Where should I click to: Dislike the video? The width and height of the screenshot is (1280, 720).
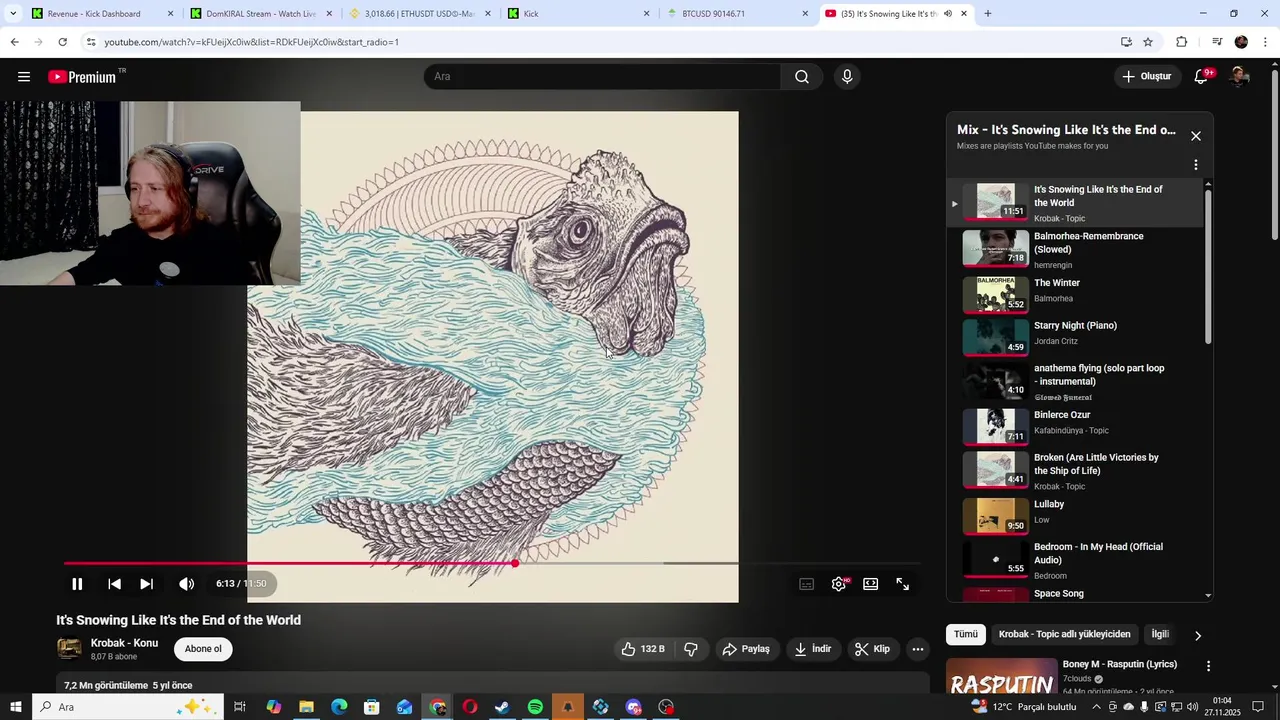(691, 649)
